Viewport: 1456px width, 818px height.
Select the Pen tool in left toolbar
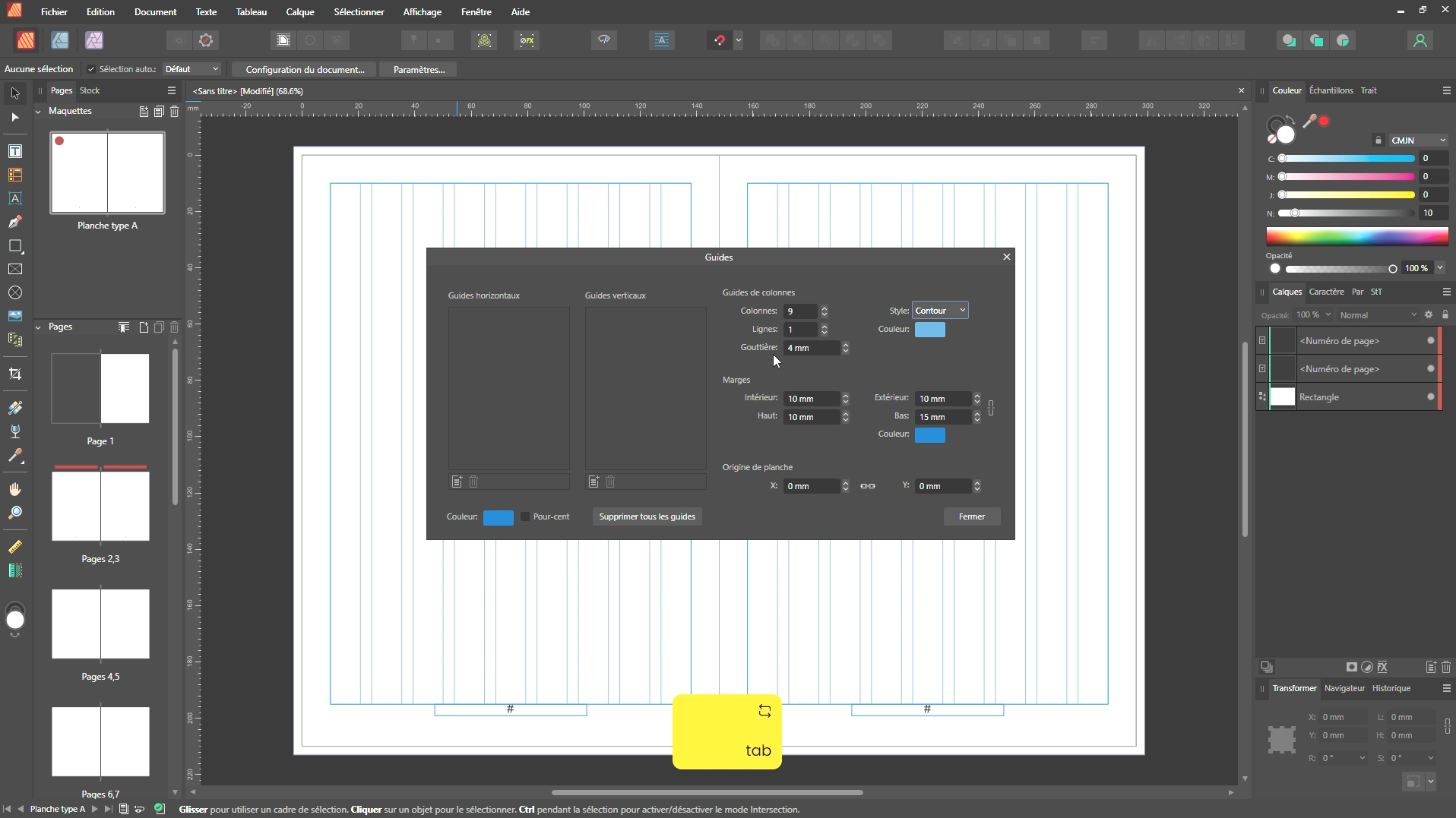pos(15,223)
